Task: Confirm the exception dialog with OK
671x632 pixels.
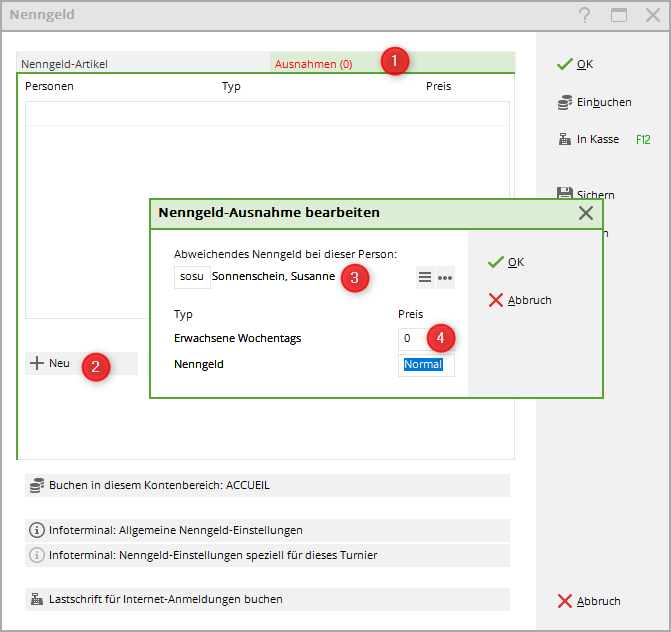Action: [x=506, y=262]
